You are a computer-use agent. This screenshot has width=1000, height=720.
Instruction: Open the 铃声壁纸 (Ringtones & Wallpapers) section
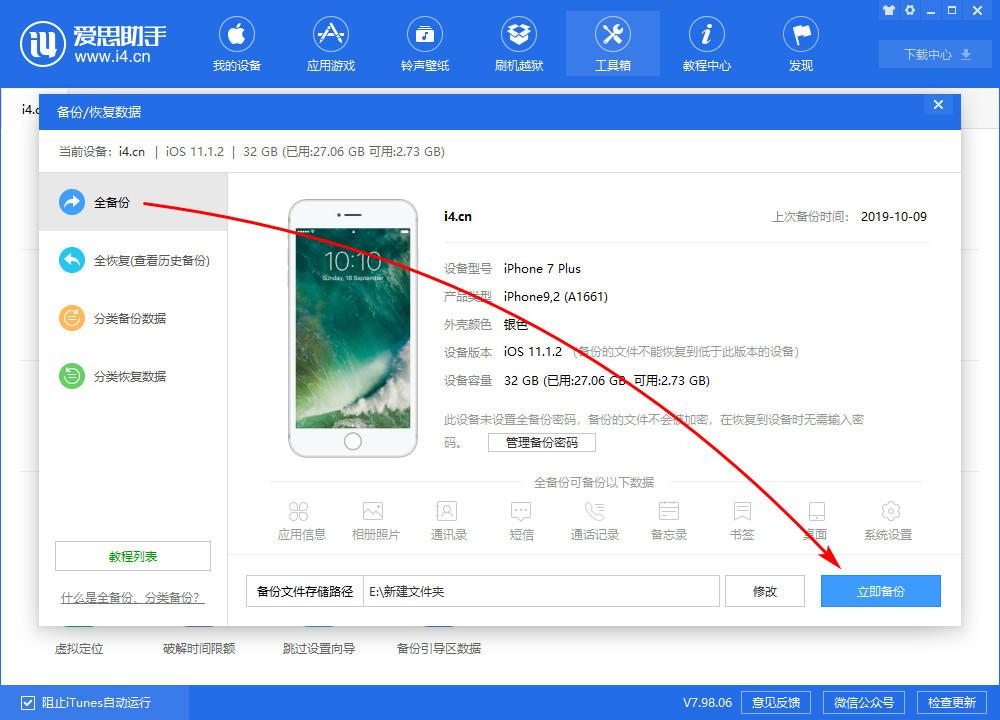tap(425, 43)
